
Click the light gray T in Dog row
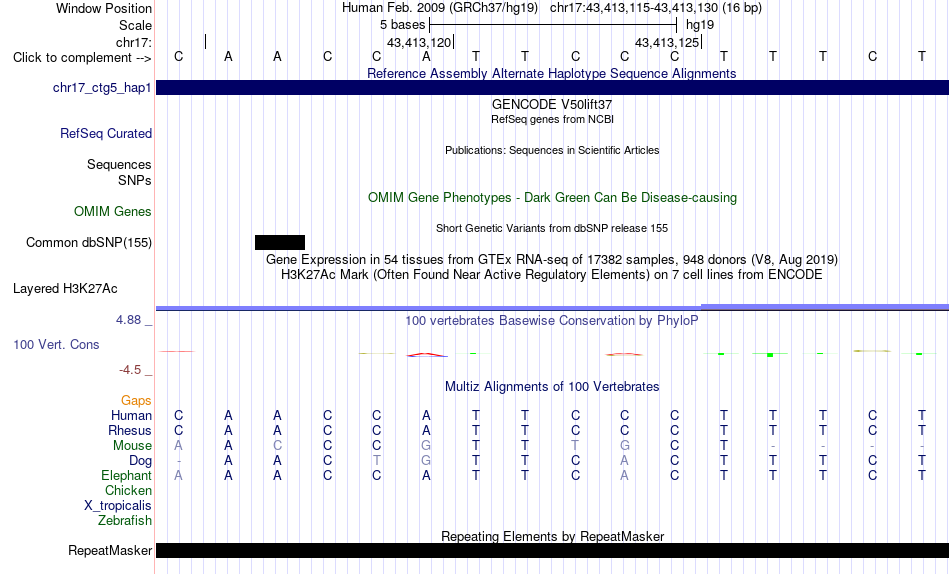[x=377, y=461]
